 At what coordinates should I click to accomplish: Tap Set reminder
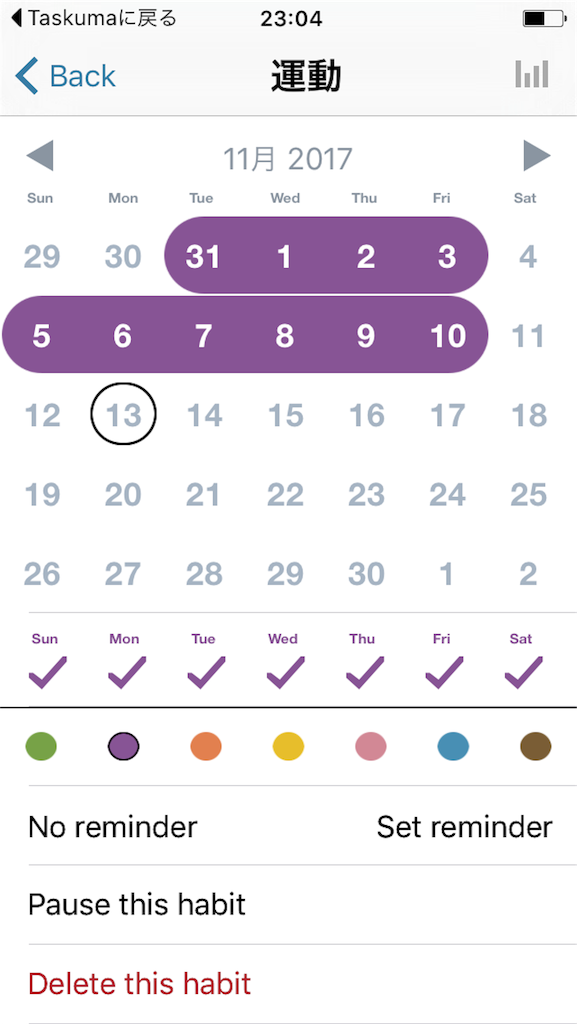pyautogui.click(x=465, y=827)
